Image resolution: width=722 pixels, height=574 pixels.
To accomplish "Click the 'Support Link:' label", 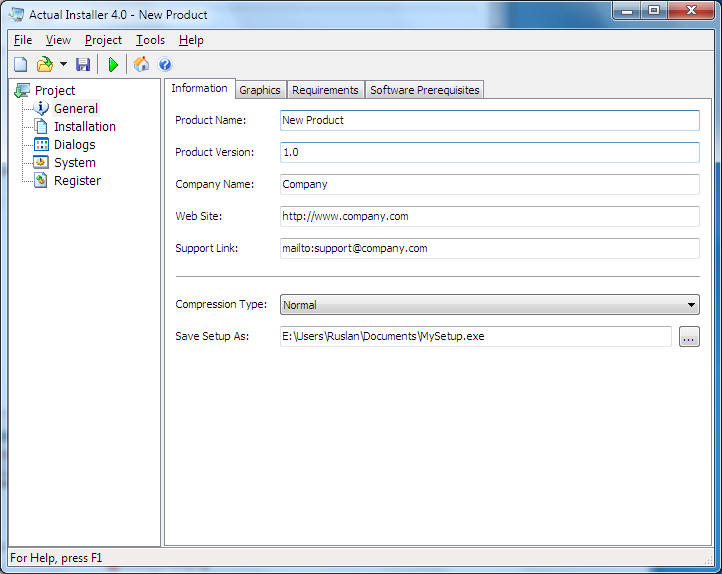I will pyautogui.click(x=206, y=248).
